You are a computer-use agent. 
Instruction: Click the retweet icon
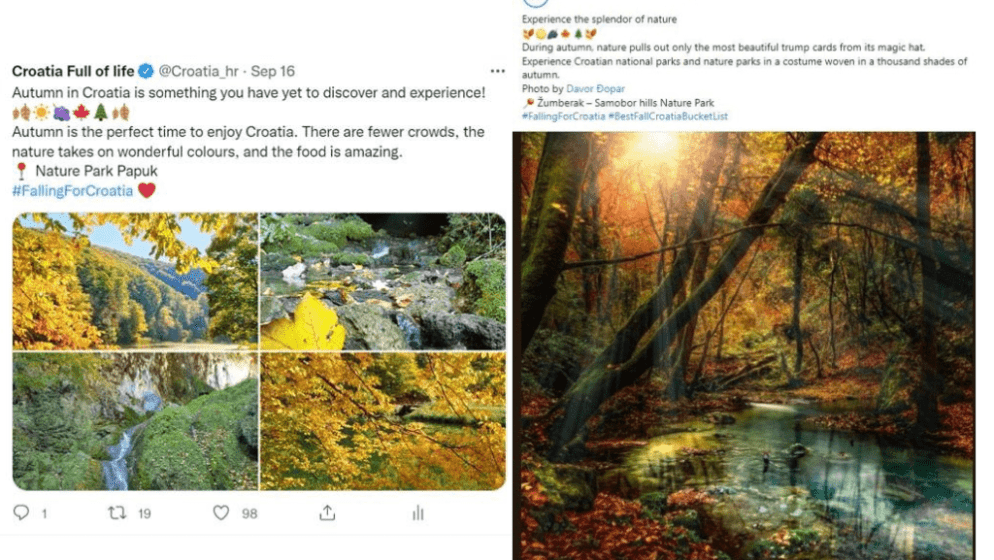pos(116,513)
